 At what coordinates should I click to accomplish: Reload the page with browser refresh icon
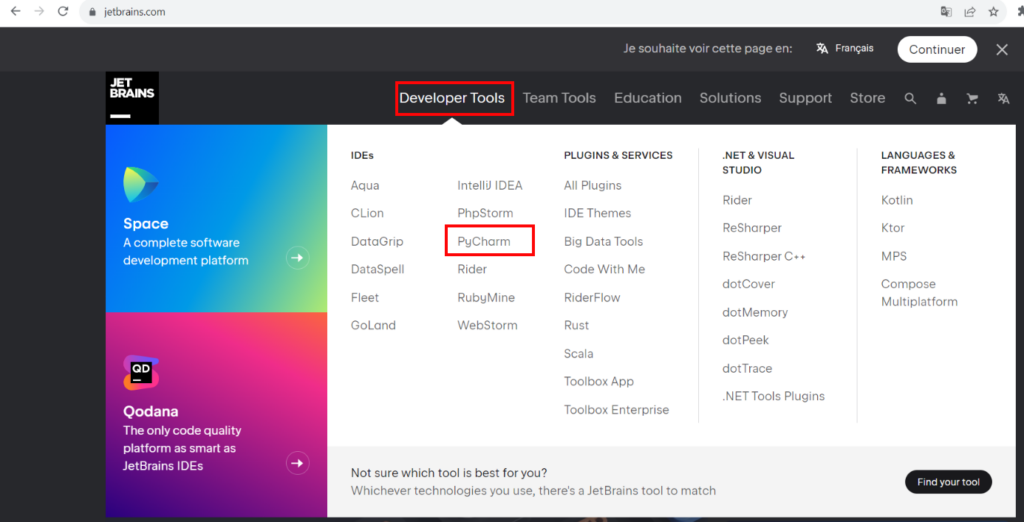click(63, 12)
